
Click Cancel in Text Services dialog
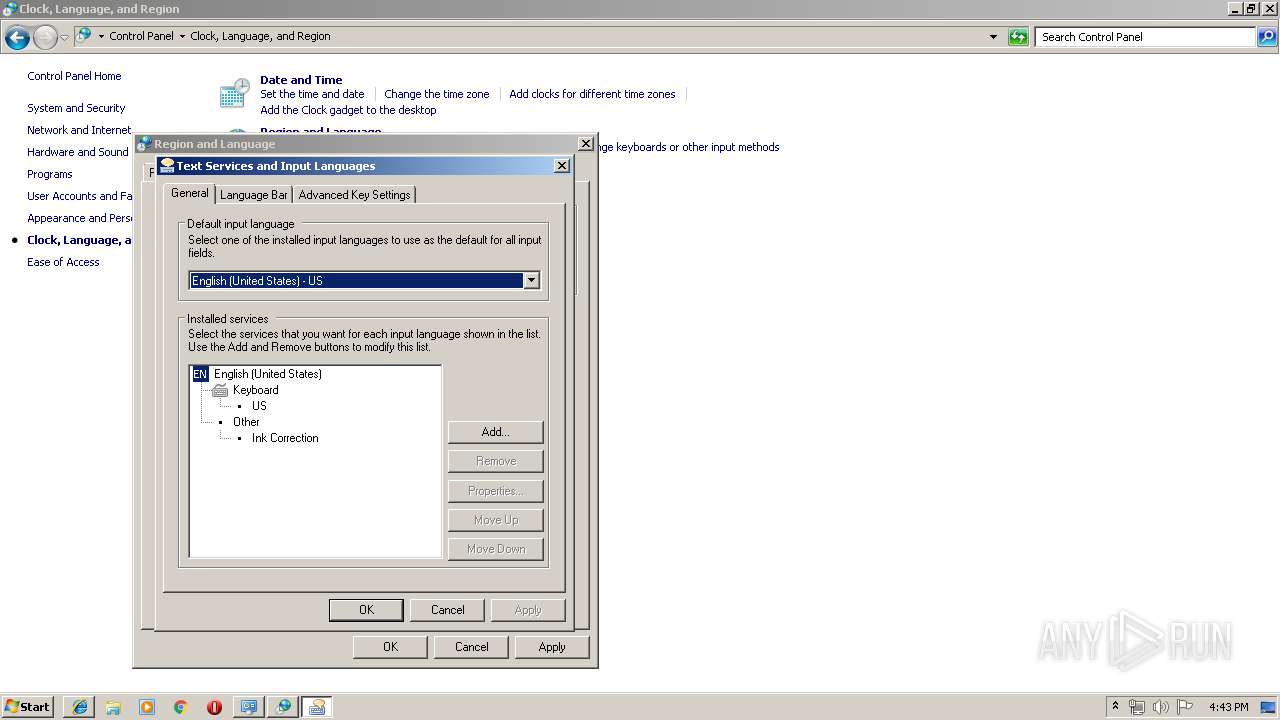point(448,610)
